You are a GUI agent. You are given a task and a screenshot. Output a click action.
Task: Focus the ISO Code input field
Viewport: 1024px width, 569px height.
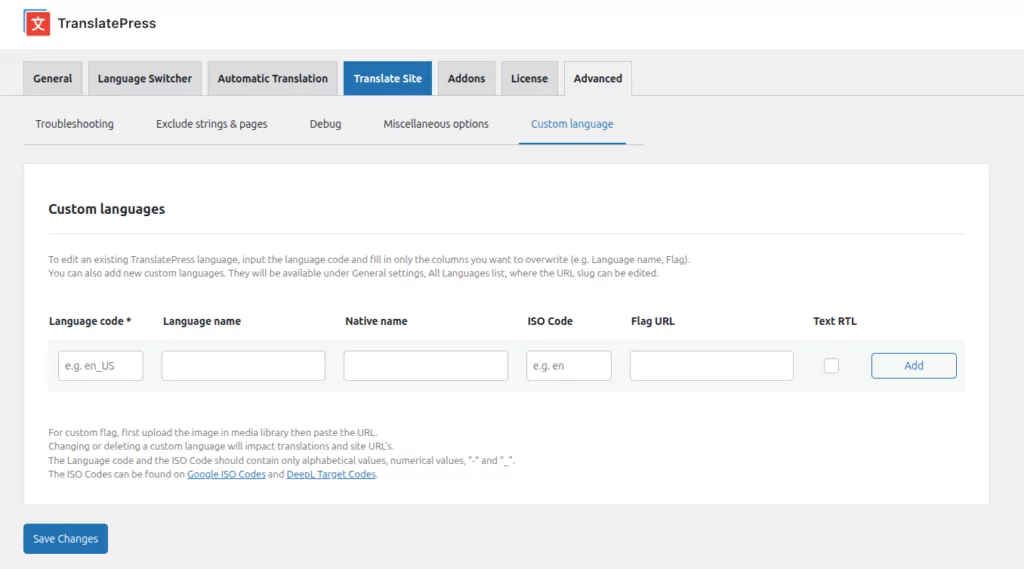coord(569,366)
